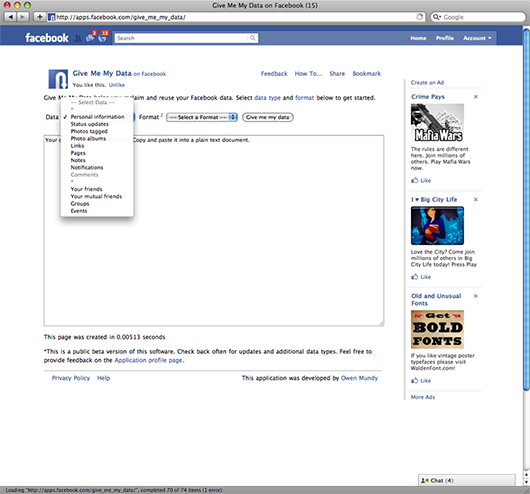Open Facebook friend requests icon
530x494 pixels.
point(78,38)
